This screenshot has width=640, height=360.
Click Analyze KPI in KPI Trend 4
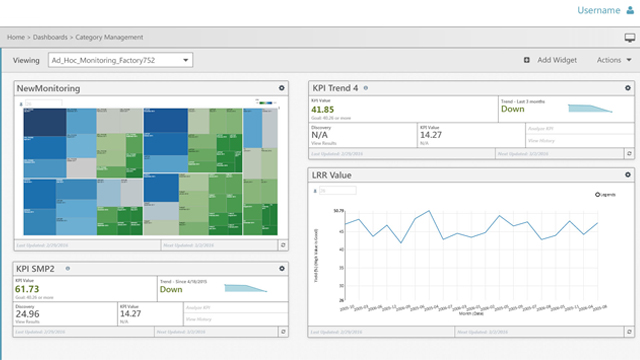click(540, 129)
